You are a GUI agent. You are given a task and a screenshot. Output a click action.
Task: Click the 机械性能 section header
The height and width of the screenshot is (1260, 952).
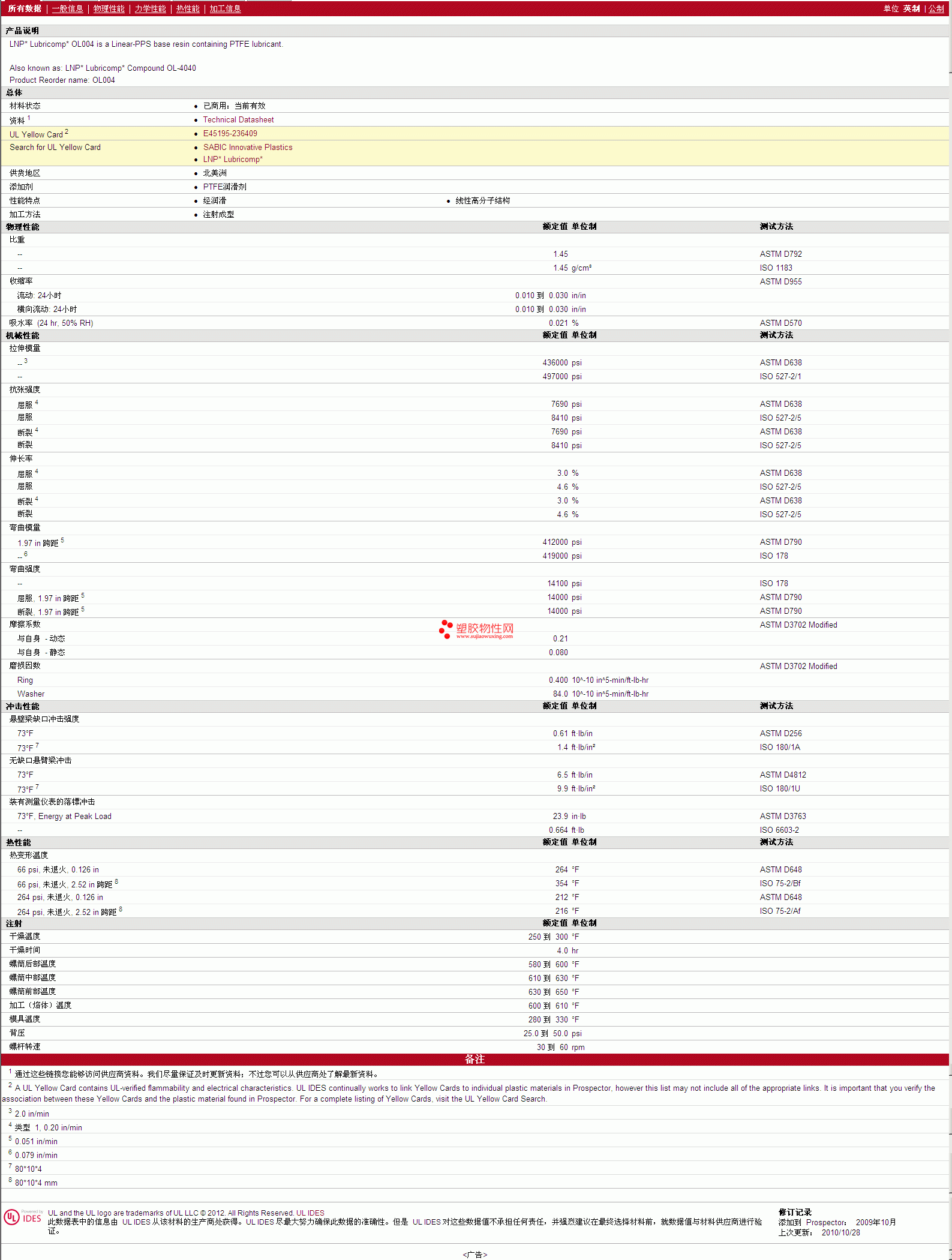point(22,335)
